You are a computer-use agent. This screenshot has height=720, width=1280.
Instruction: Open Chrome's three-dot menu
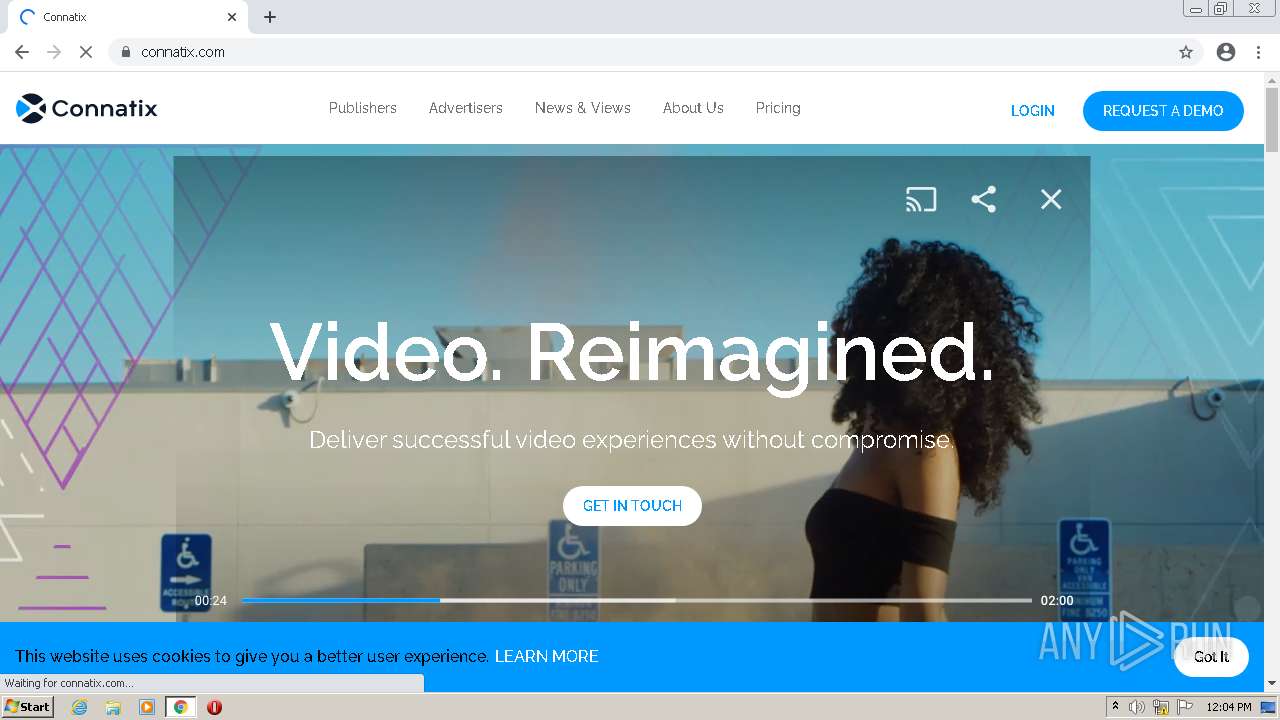pos(1258,52)
